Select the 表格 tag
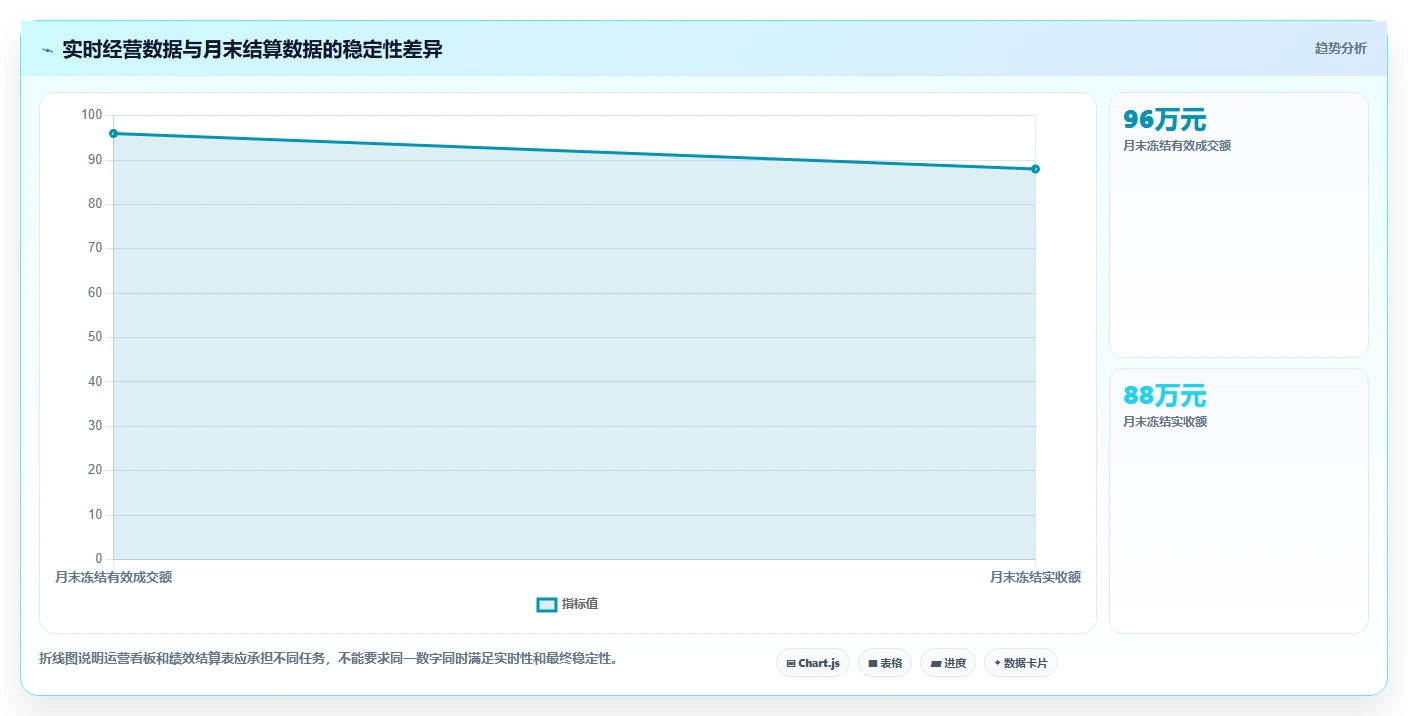 [885, 663]
